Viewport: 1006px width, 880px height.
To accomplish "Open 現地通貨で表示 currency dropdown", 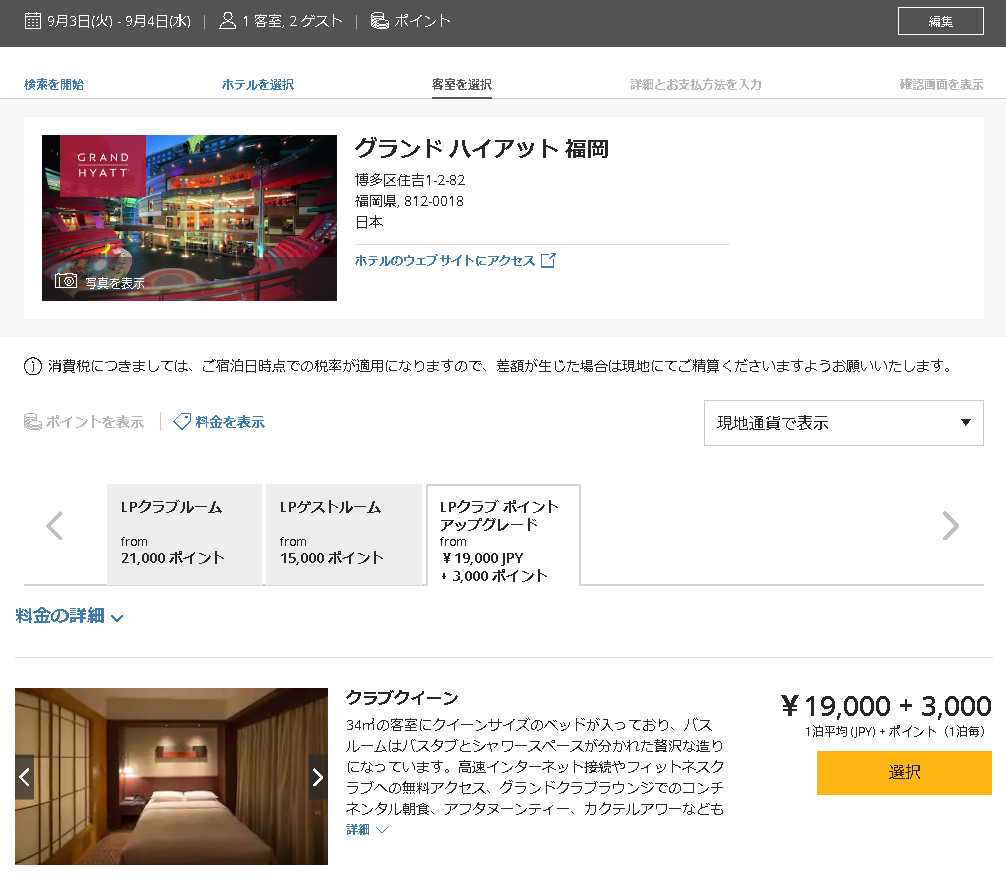I will click(844, 423).
